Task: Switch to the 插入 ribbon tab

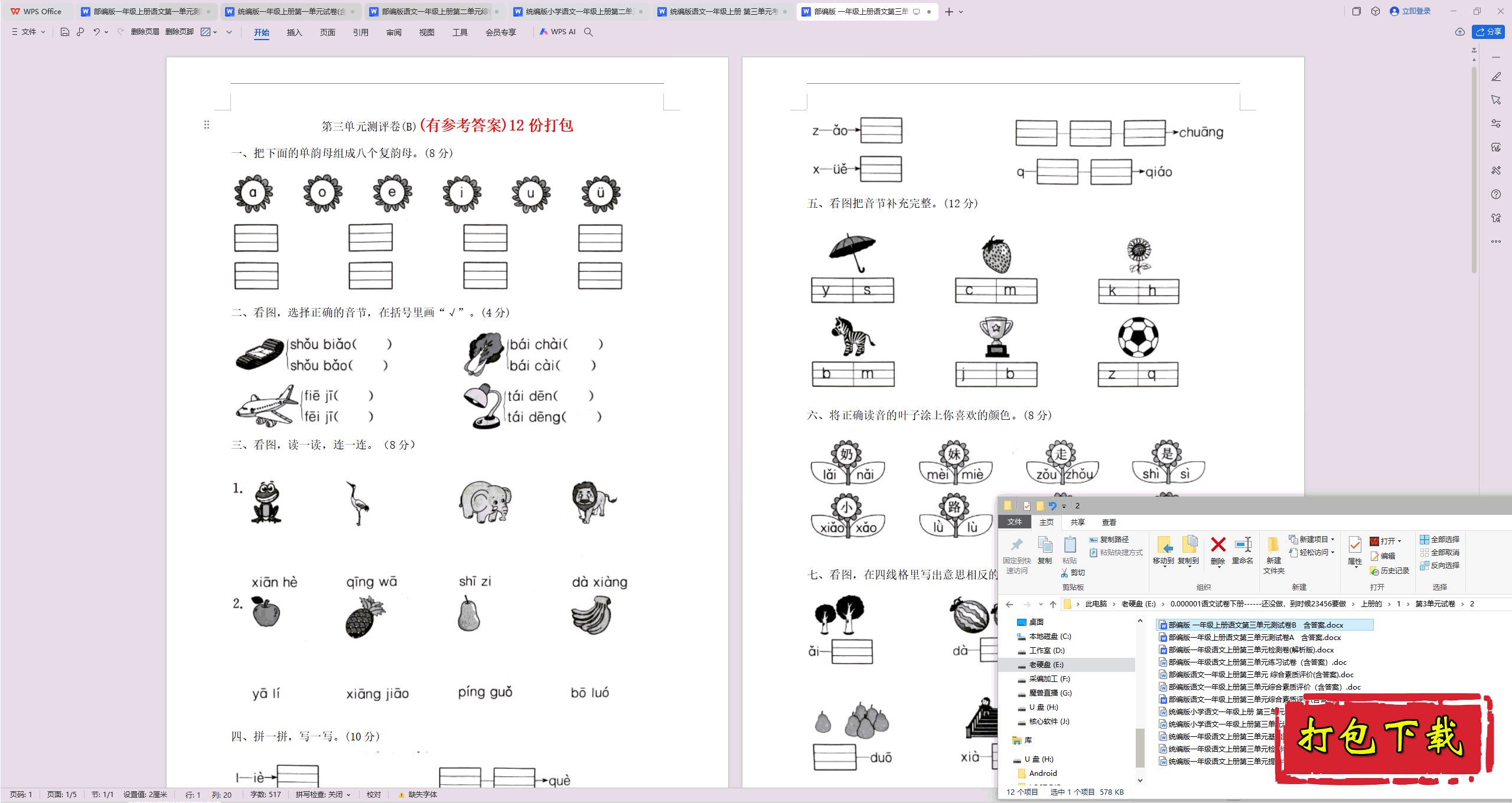Action: pos(294,32)
